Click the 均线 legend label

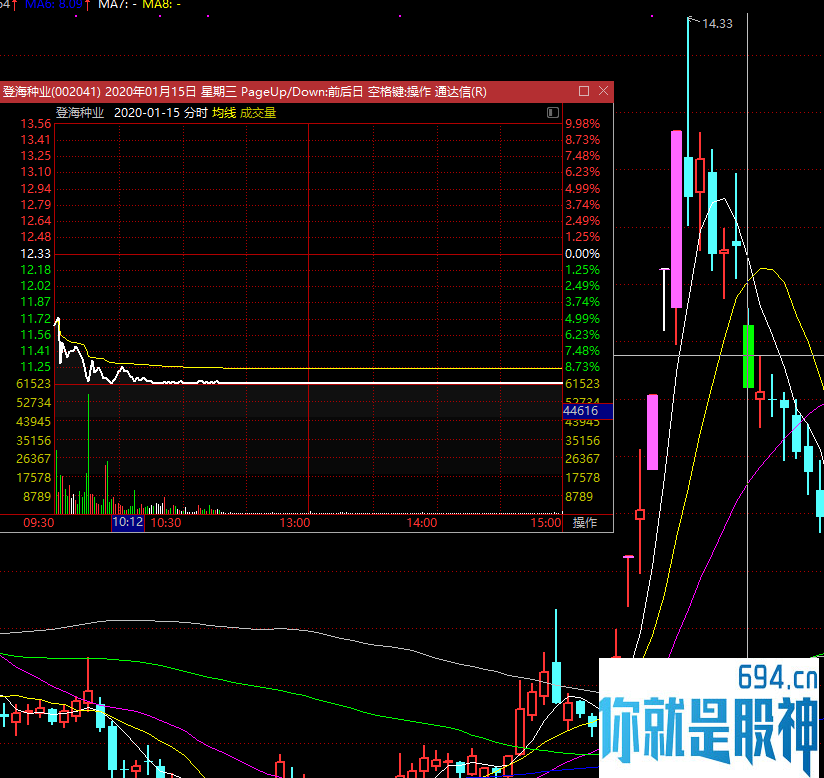coord(224,113)
